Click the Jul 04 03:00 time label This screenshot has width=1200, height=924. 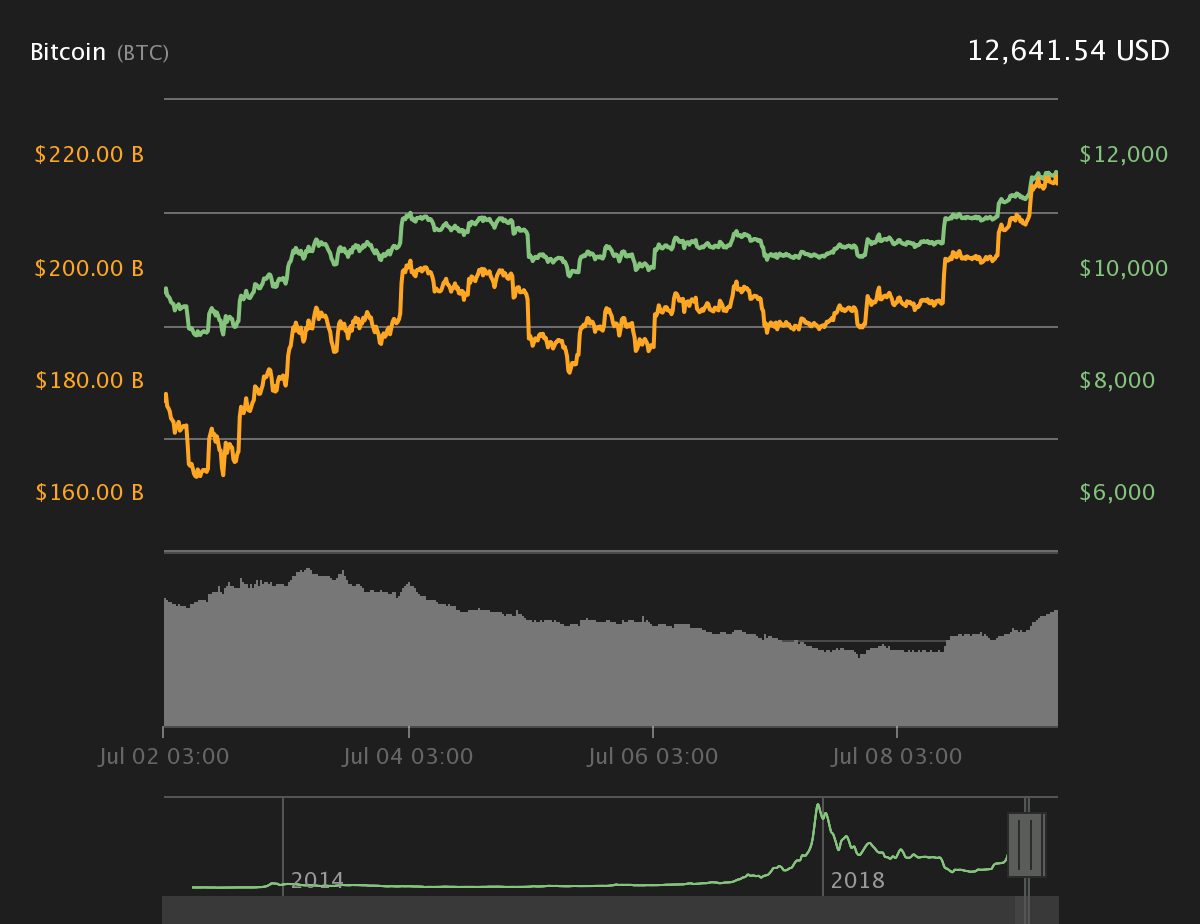pos(408,756)
